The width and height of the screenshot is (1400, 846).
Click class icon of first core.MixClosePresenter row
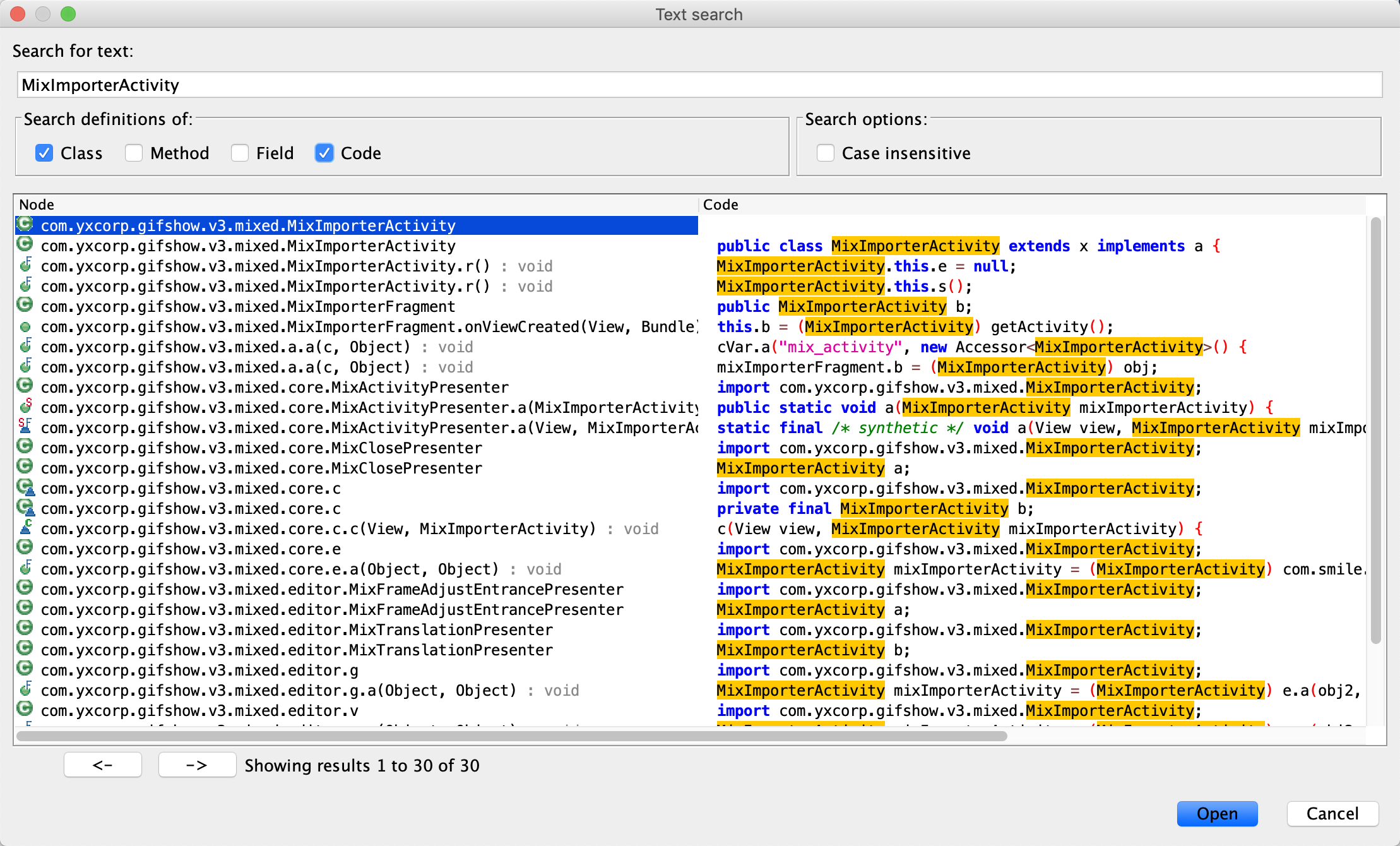[x=25, y=447]
